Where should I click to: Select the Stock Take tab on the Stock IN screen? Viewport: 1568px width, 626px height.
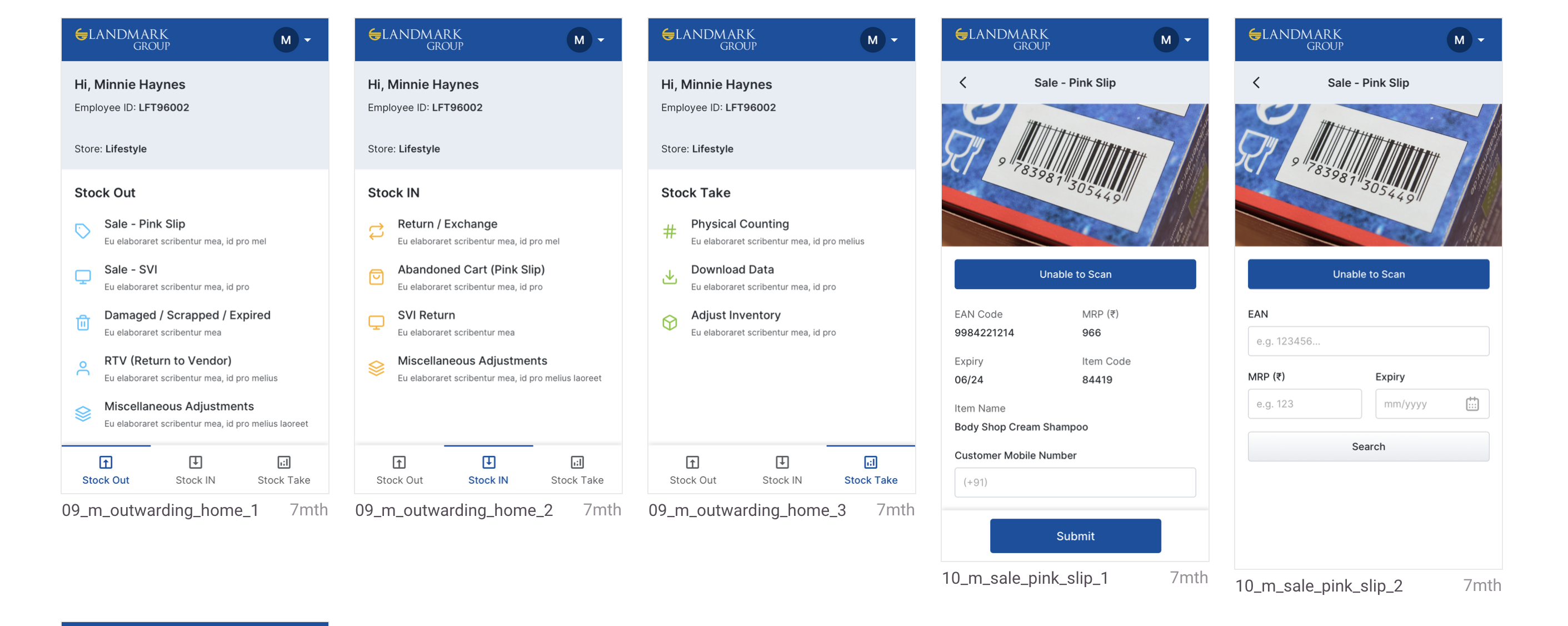coord(576,469)
